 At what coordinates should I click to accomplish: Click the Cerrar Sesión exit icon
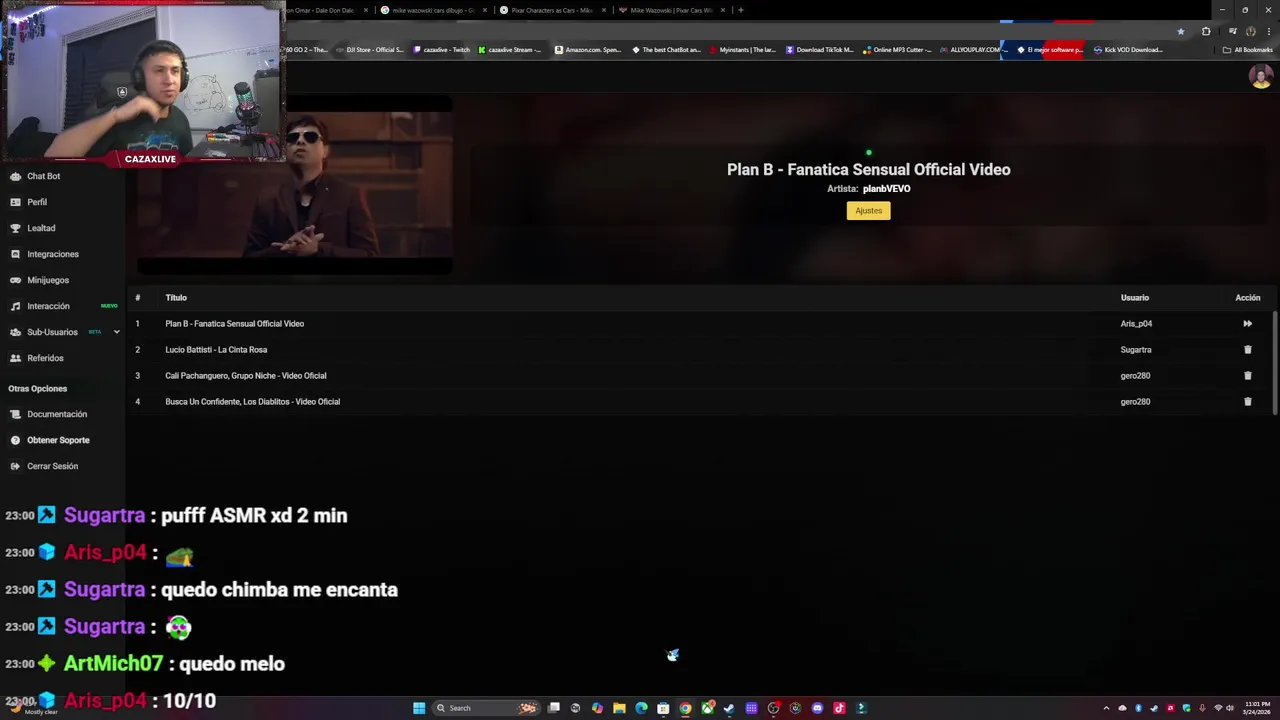(15, 466)
